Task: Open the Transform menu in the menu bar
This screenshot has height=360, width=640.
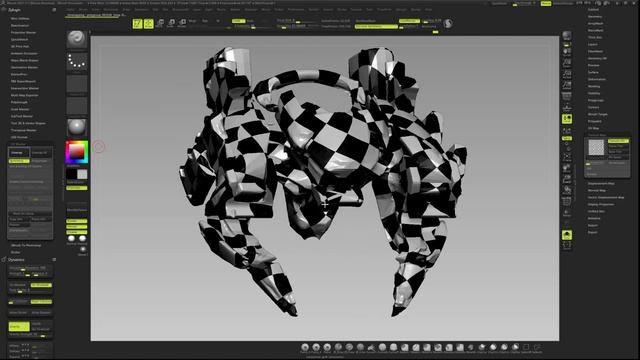Action: pyautogui.click(x=384, y=9)
